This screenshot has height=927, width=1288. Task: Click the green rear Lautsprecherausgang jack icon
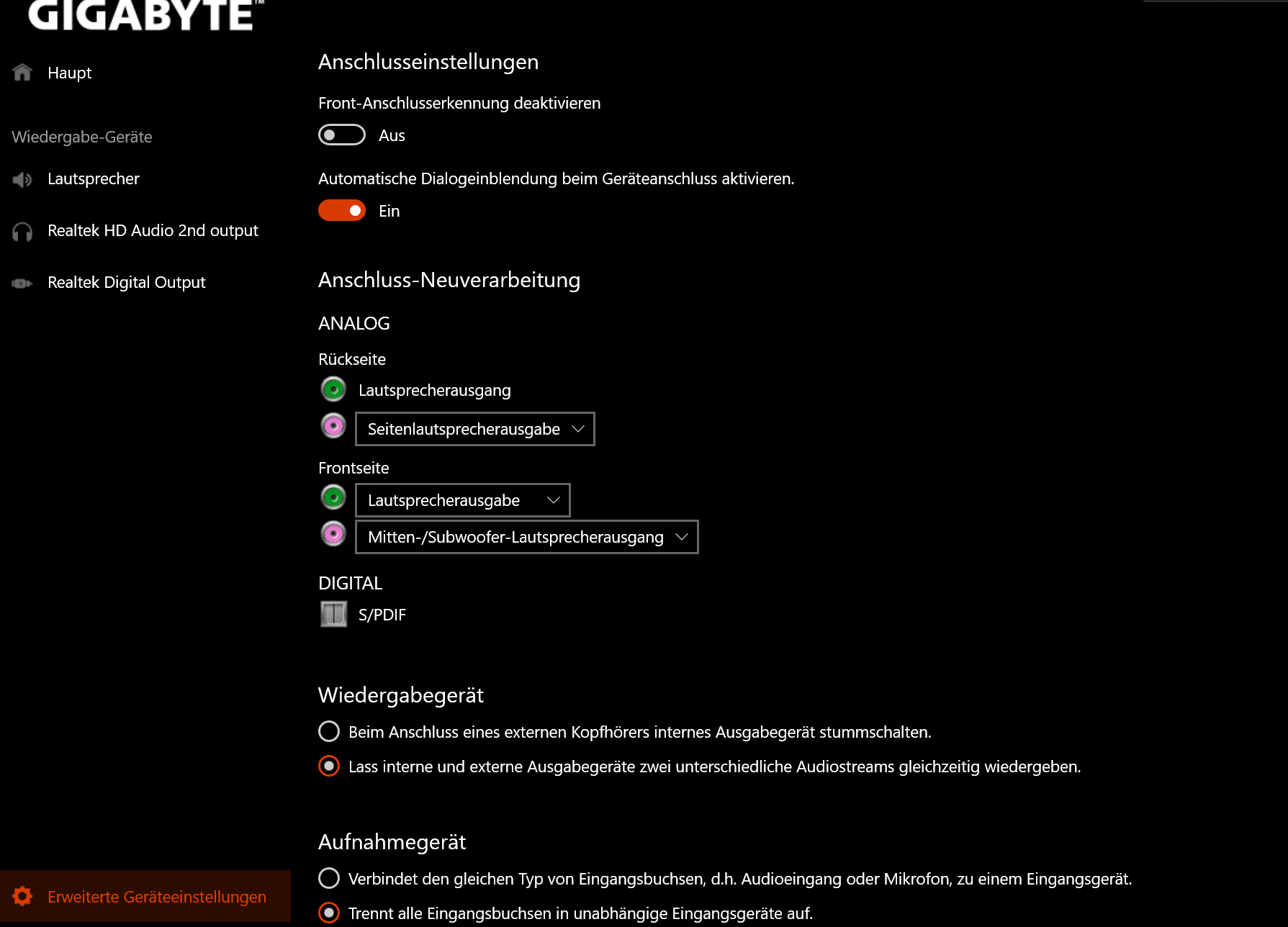tap(333, 389)
